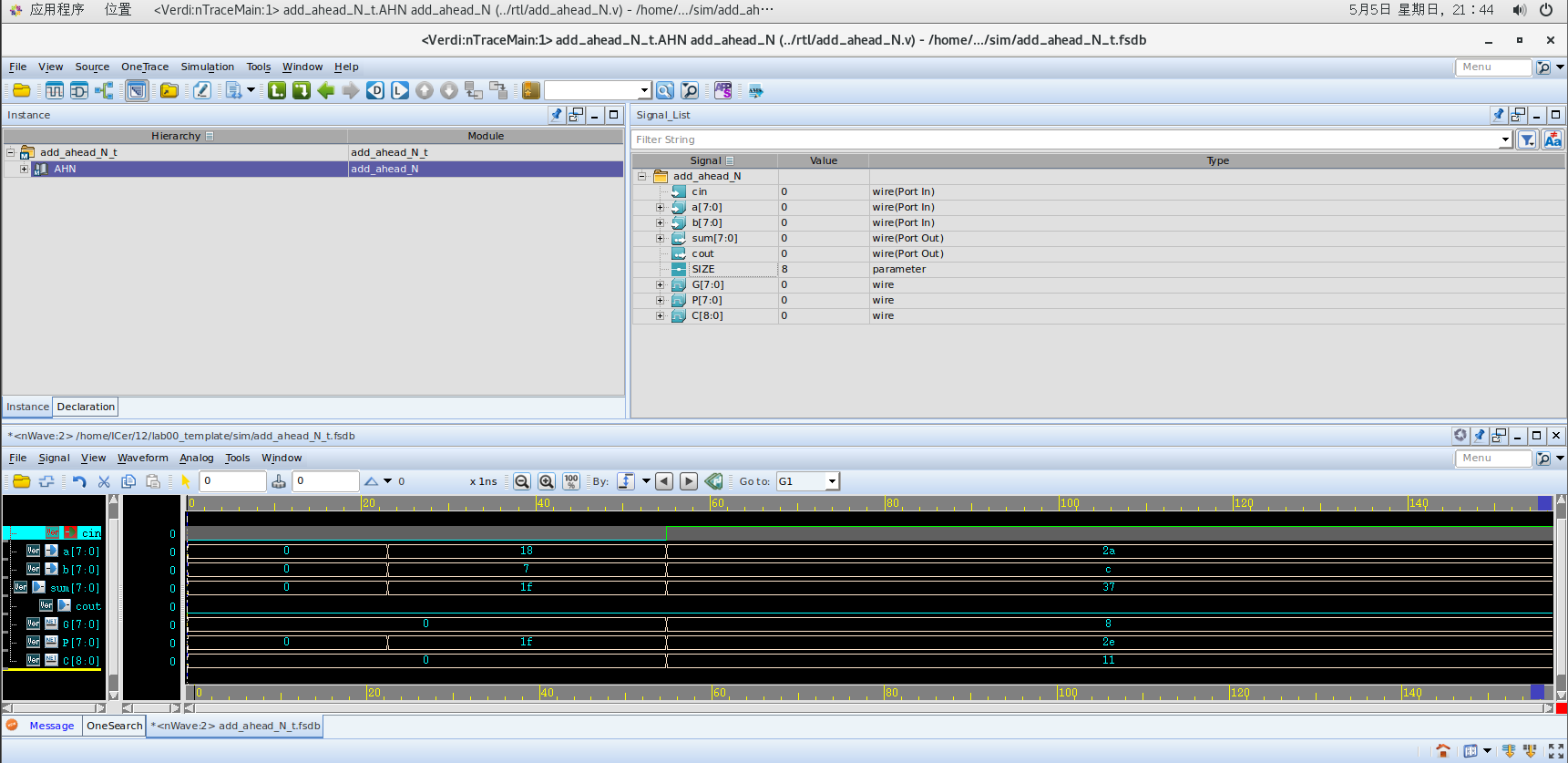Expand the sum[7:0] signal in Signal_List
This screenshot has height=763, width=1568.
point(661,238)
